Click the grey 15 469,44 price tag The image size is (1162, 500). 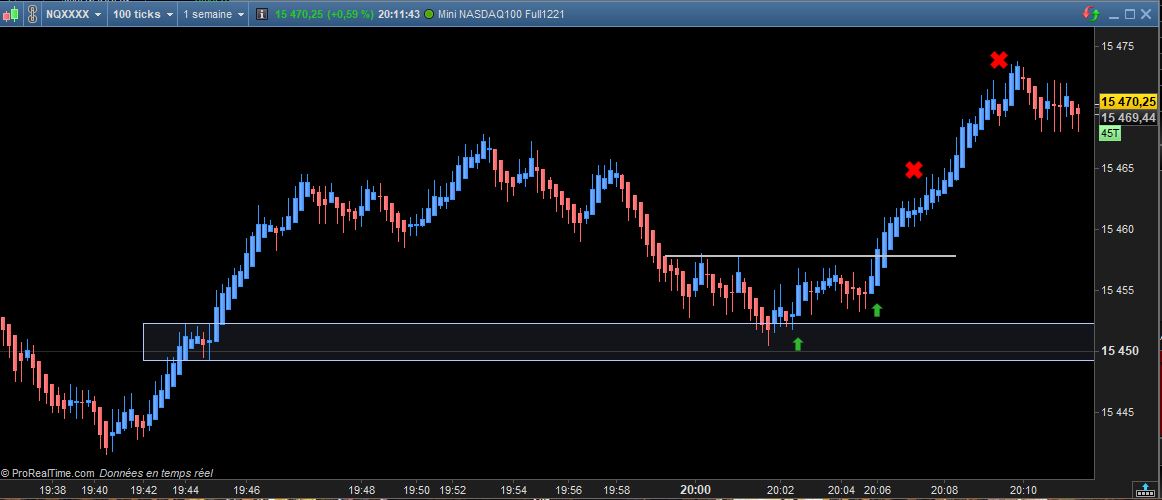coord(1128,118)
